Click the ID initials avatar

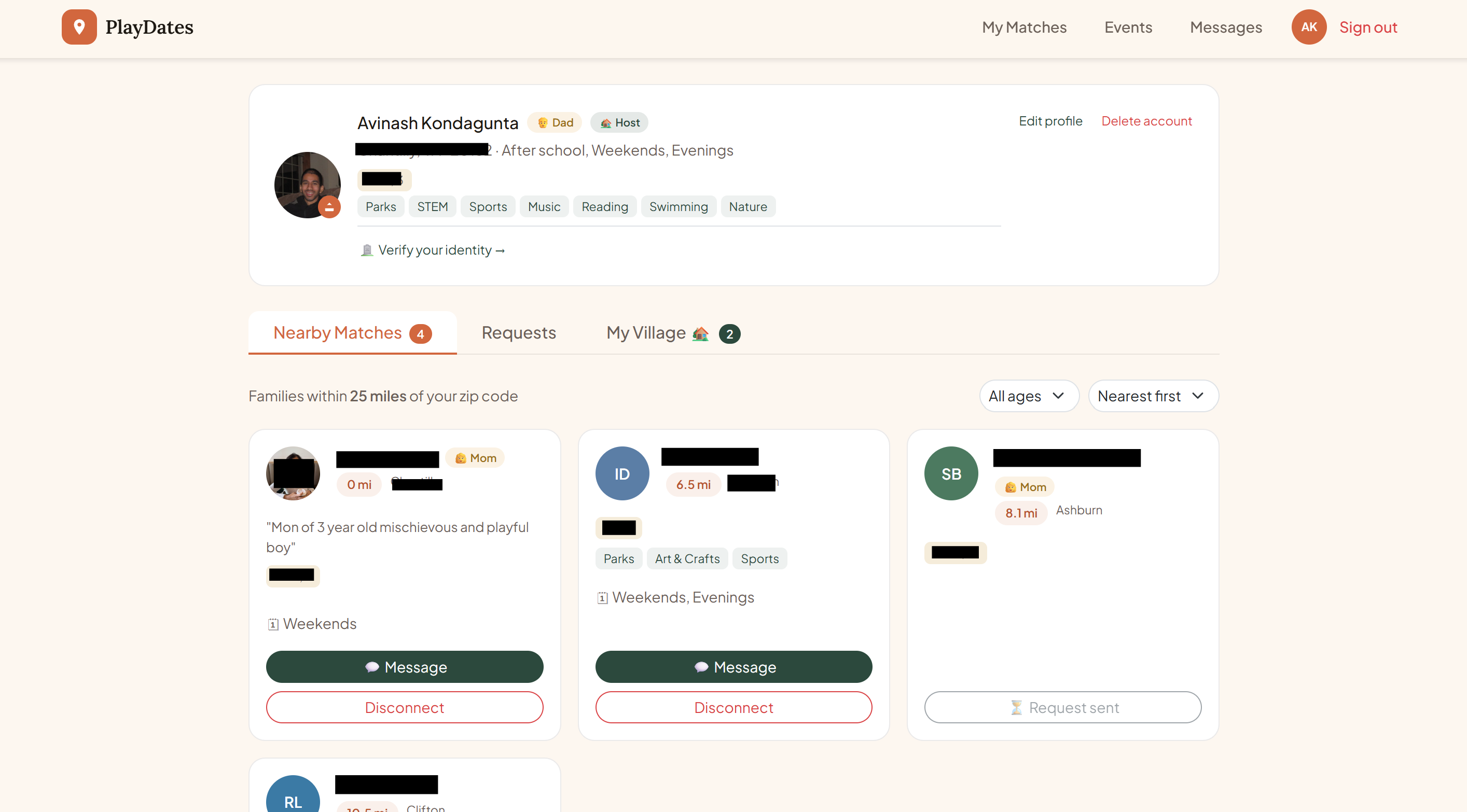tap(622, 473)
